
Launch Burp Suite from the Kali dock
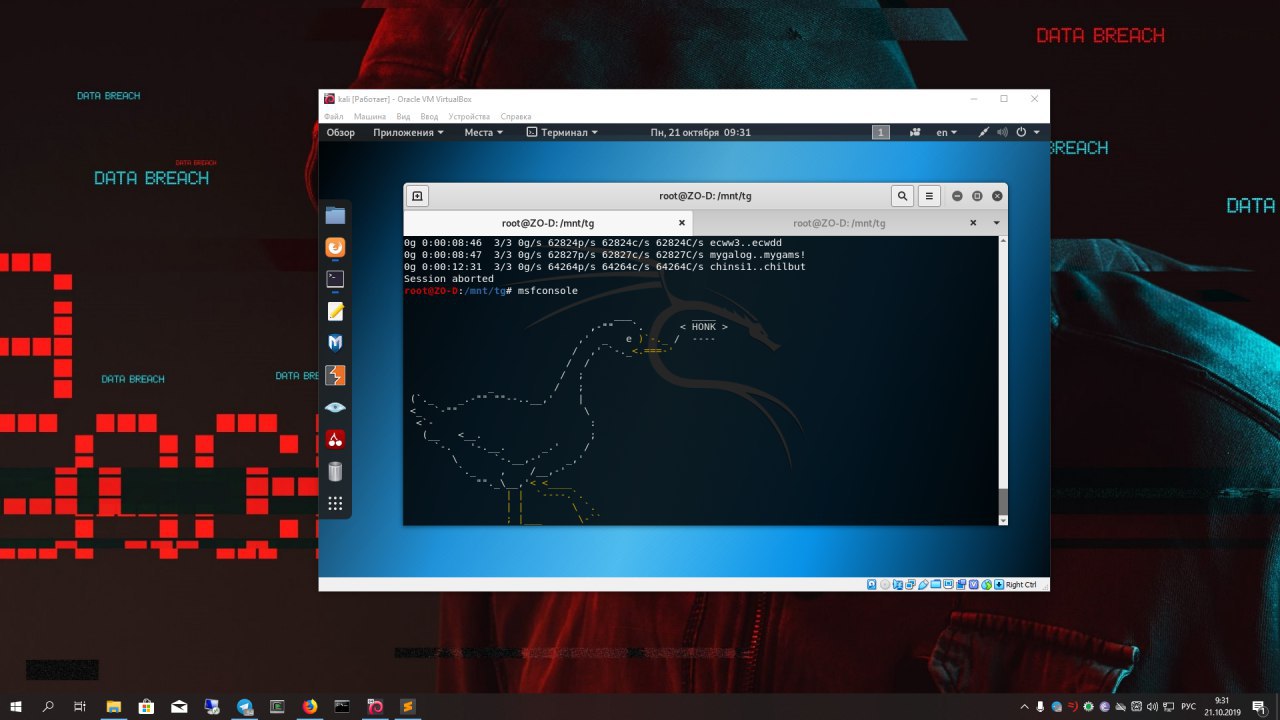point(335,375)
